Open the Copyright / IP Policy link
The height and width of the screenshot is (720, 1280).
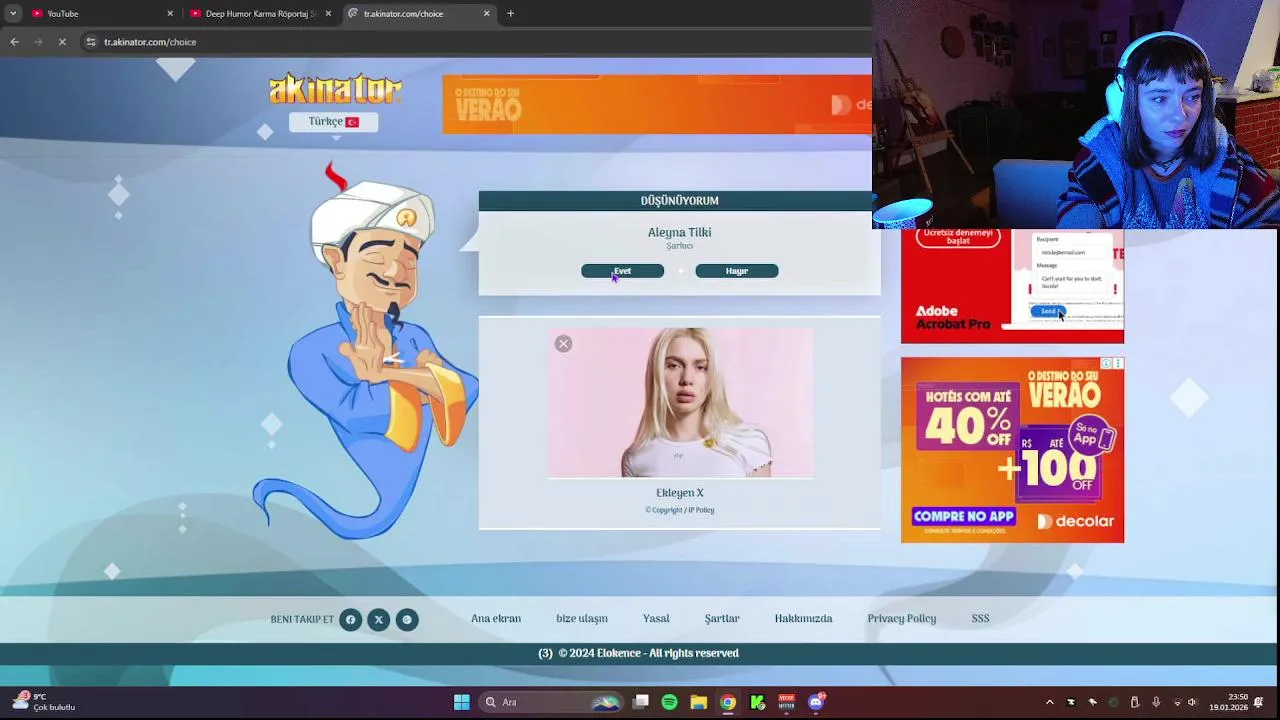pyautogui.click(x=680, y=510)
